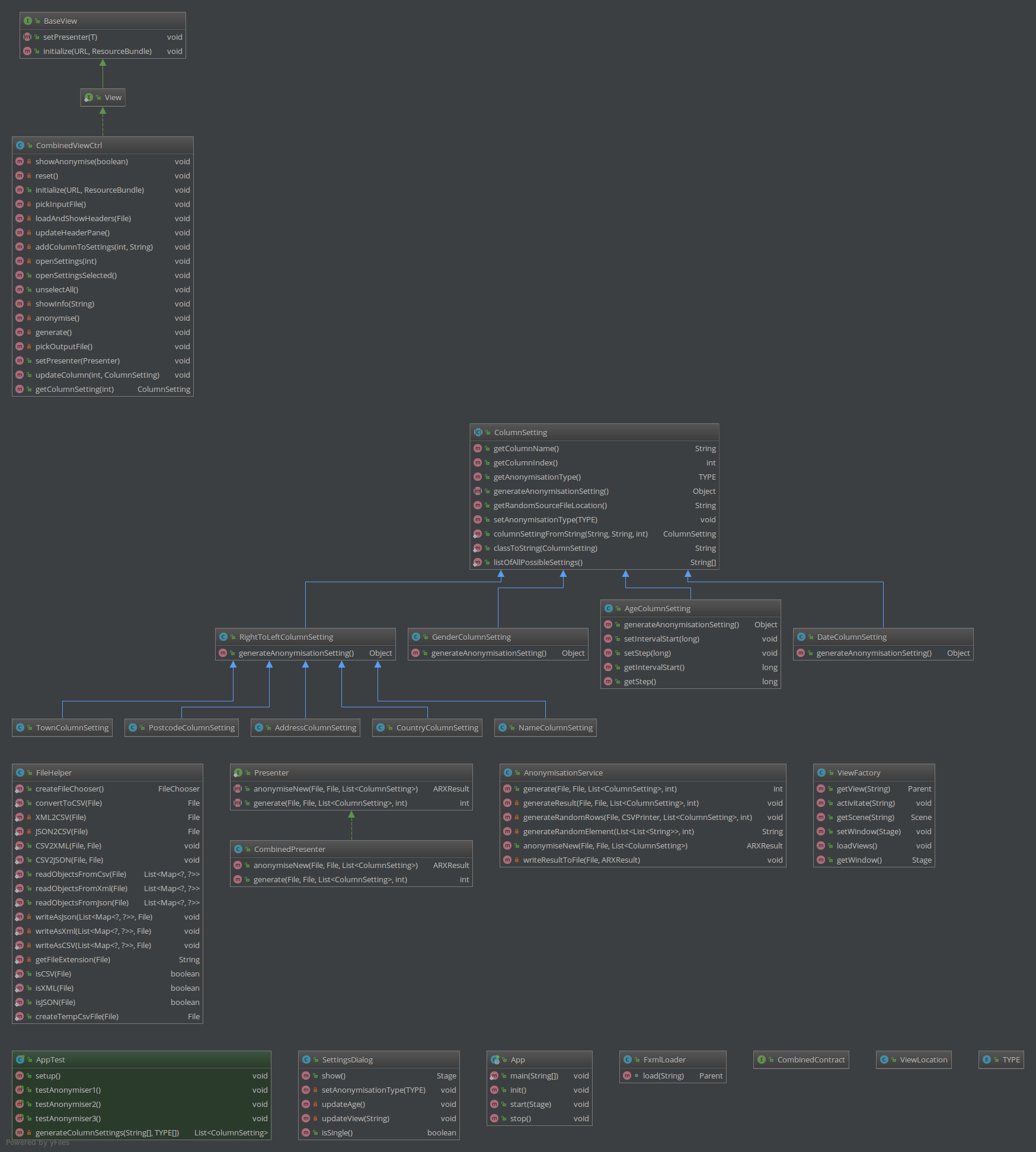The image size is (1036, 1152).
Task: Click the FileHelper class icon
Action: (x=20, y=773)
